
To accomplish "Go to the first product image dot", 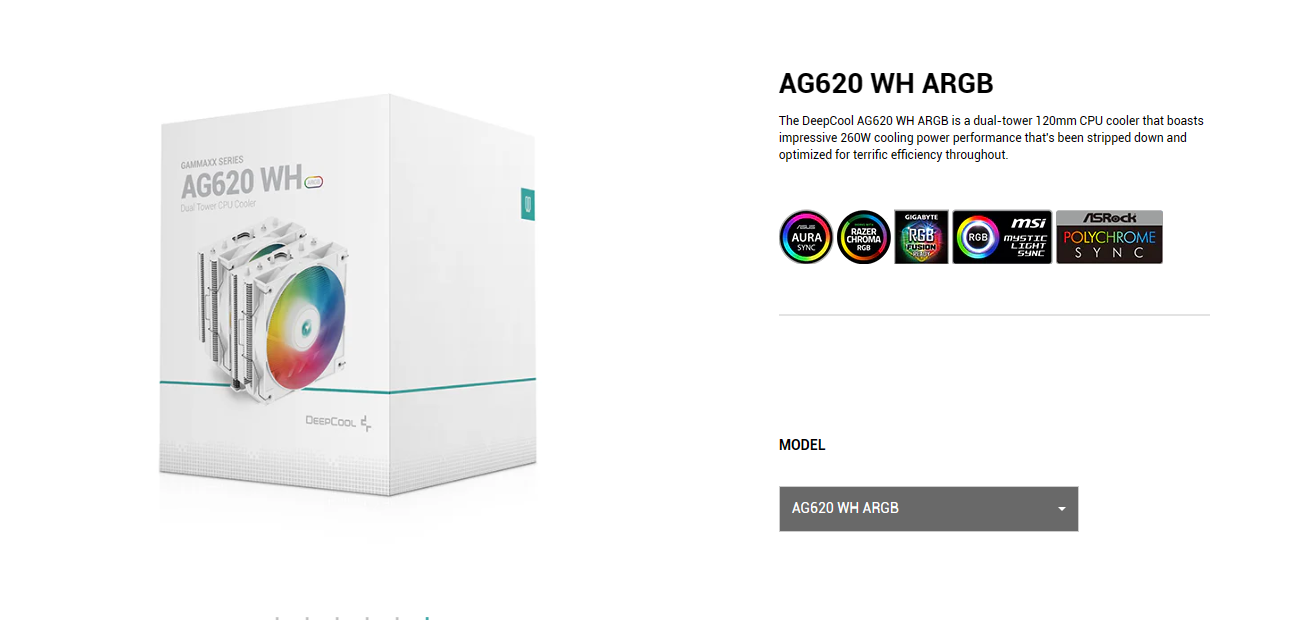I will click(x=277, y=619).
